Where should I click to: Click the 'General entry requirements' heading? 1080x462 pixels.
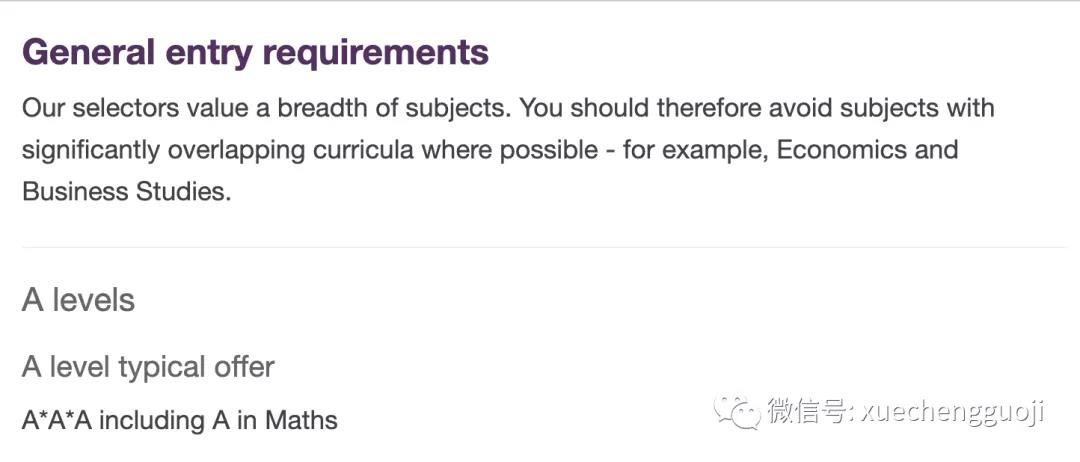click(256, 52)
